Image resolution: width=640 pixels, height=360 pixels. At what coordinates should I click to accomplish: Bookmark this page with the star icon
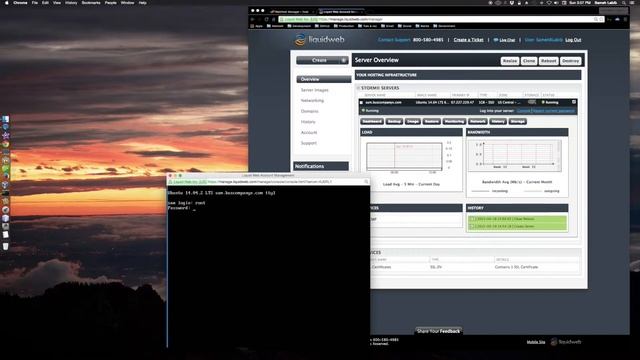pos(601,19)
